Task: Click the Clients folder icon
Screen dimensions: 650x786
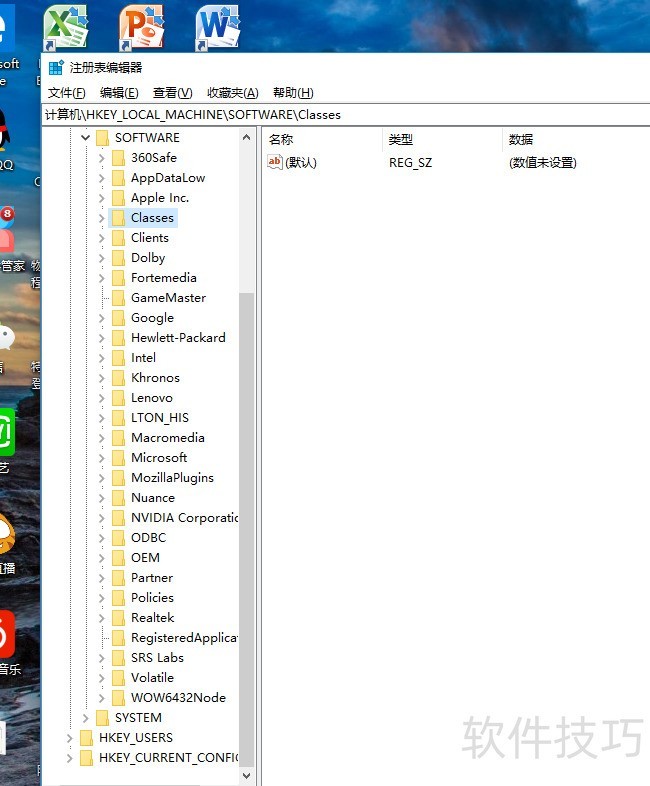Action: coord(118,238)
